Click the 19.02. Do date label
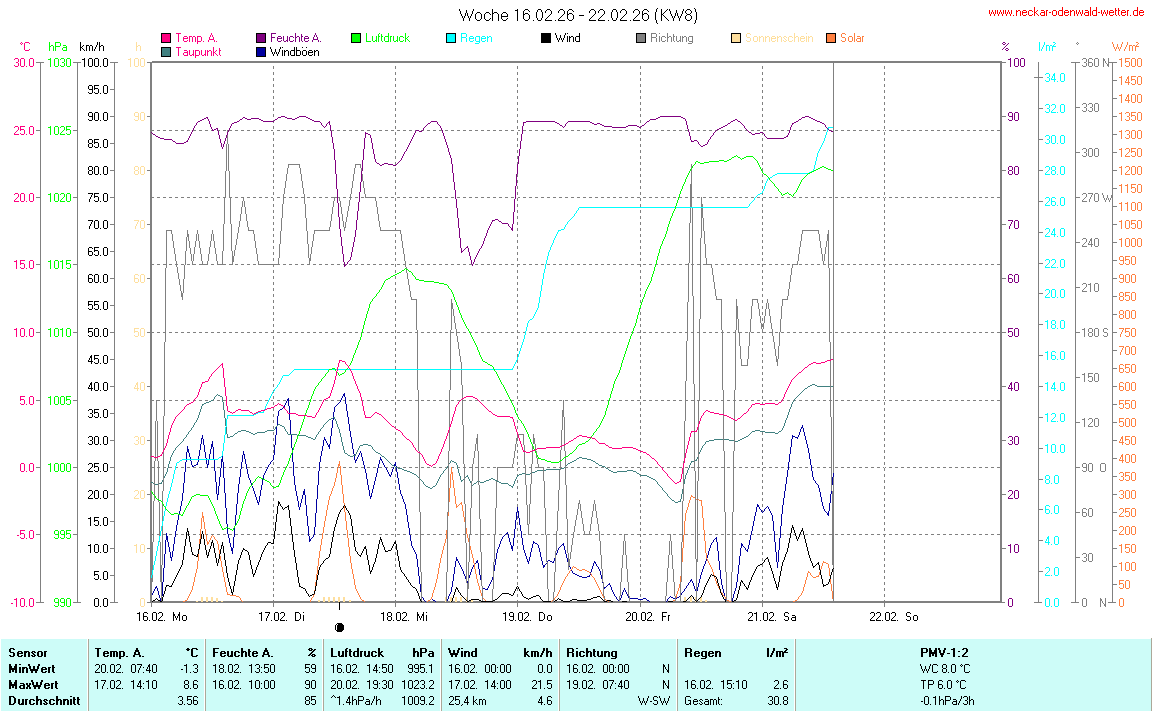Screen dimensions: 1152x711 click(533, 615)
